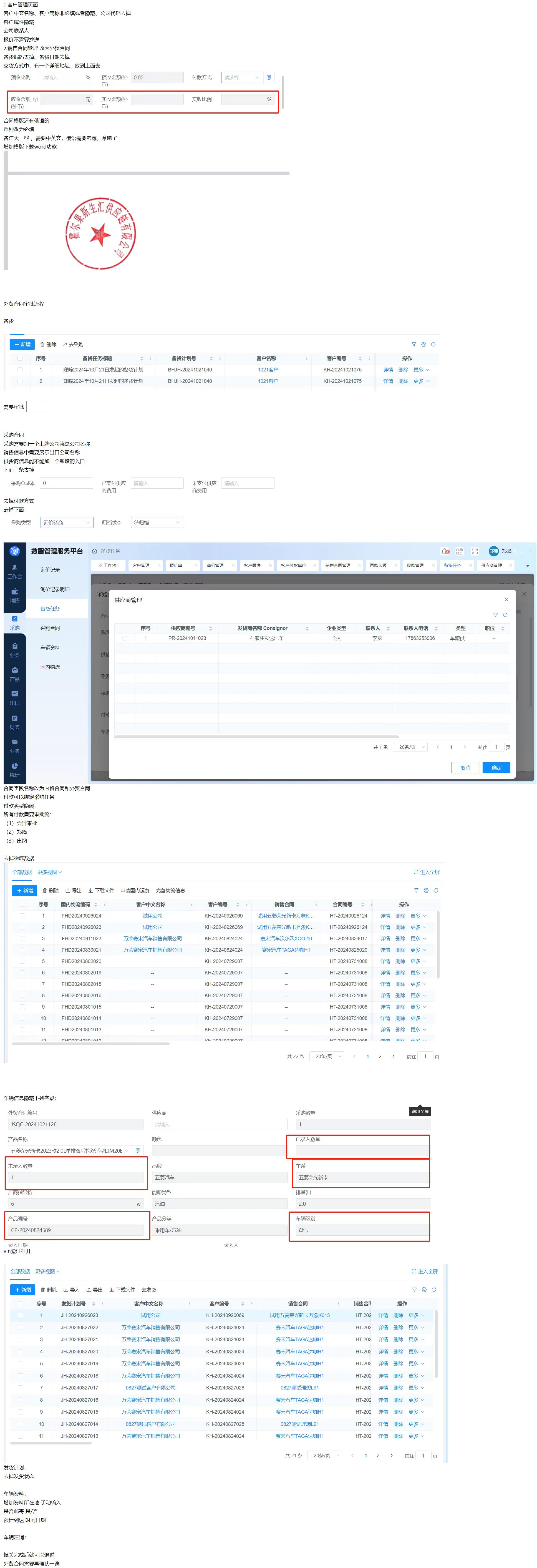Click 去采购 above 备货任务标题 table
The image size is (537, 1568).
[73, 345]
